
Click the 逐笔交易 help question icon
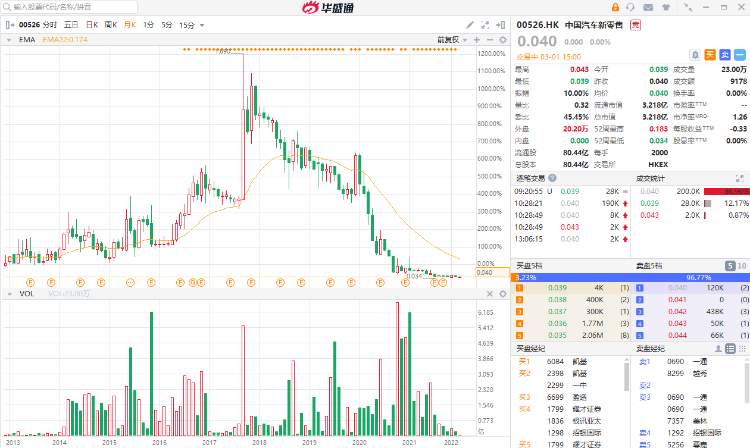(552, 178)
